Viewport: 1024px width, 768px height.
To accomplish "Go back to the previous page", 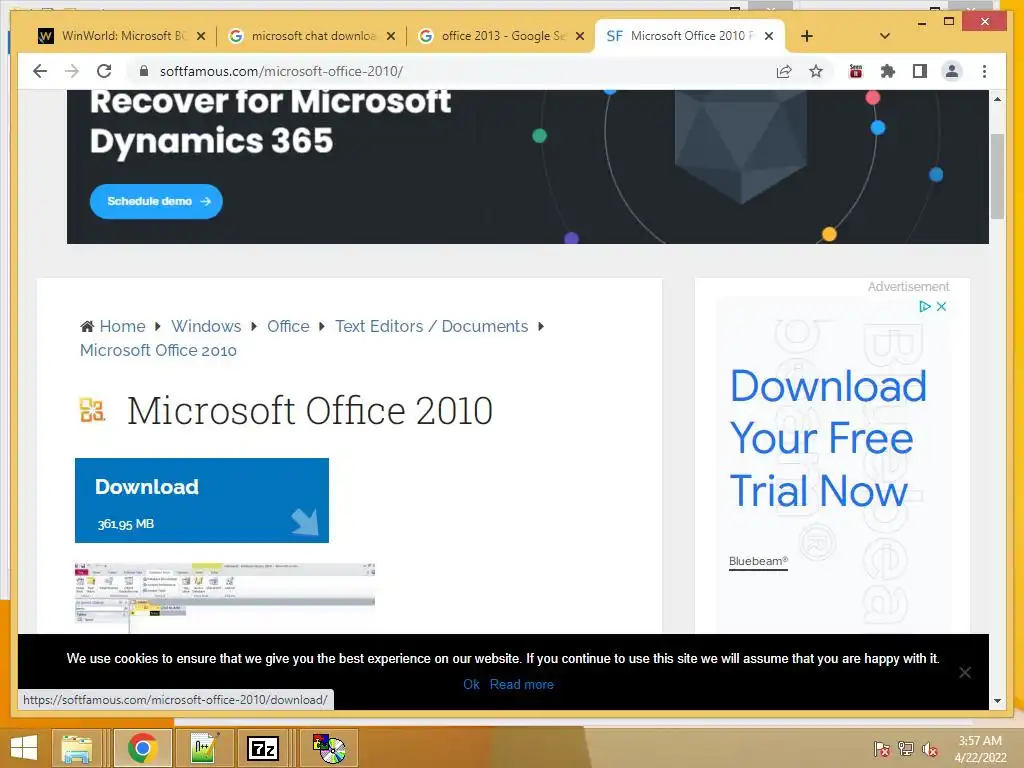I will pos(40,71).
